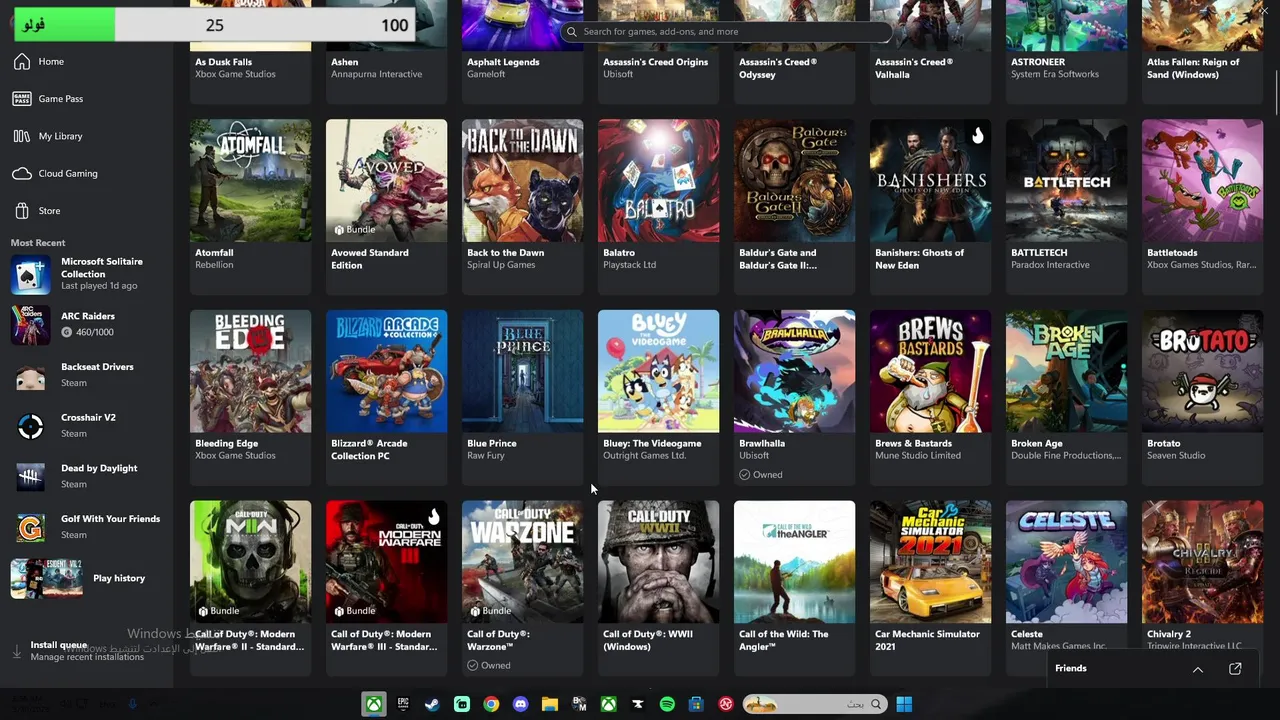Click the follower goal progress bar
The height and width of the screenshot is (720, 1280).
point(215,24)
